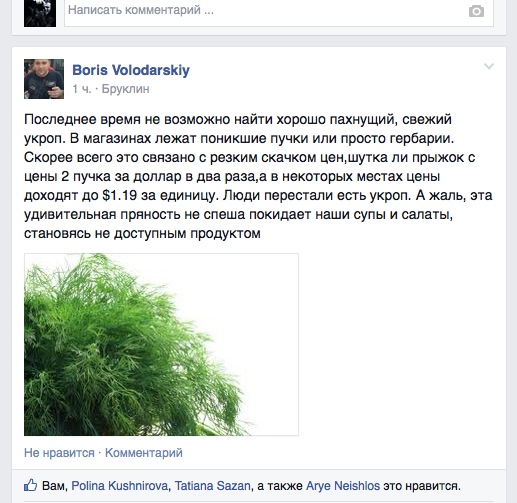Click the Написать комментарий input field
Viewport: 517px width, 503px height.
(x=279, y=12)
